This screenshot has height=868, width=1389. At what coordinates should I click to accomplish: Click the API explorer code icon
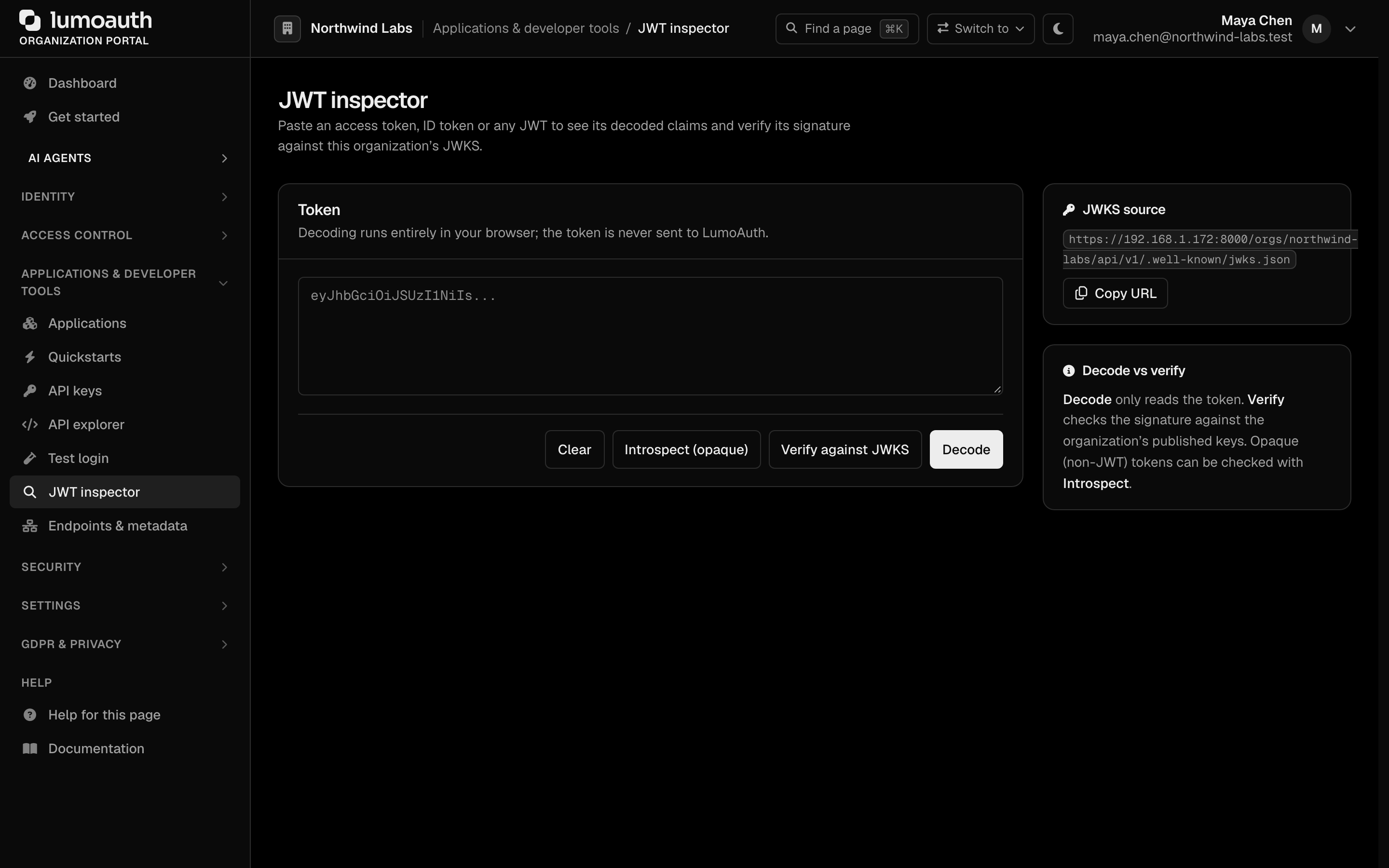point(30,425)
